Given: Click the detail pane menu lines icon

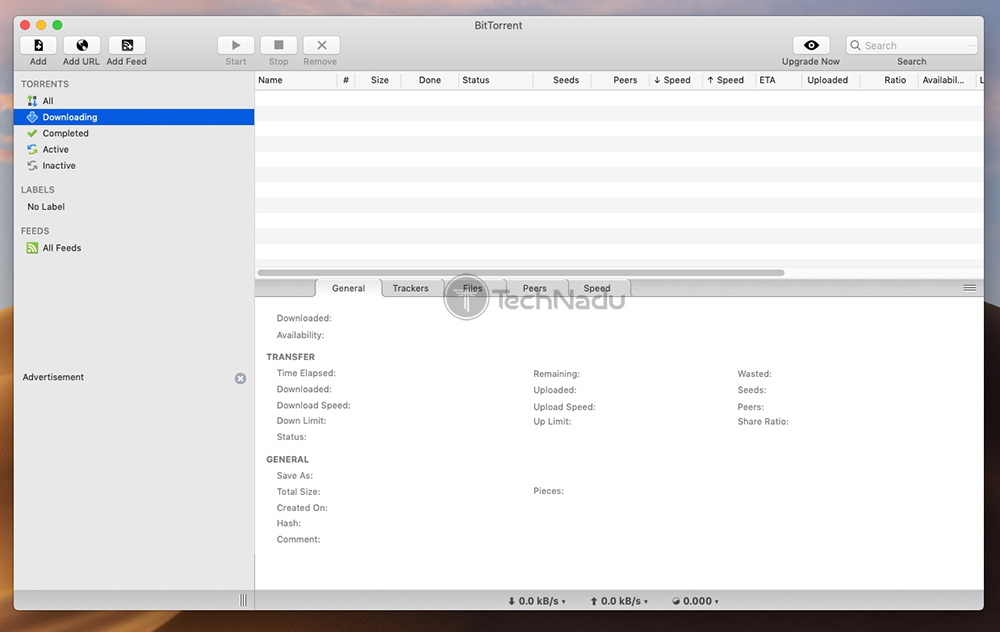Looking at the screenshot, I should click(x=969, y=288).
